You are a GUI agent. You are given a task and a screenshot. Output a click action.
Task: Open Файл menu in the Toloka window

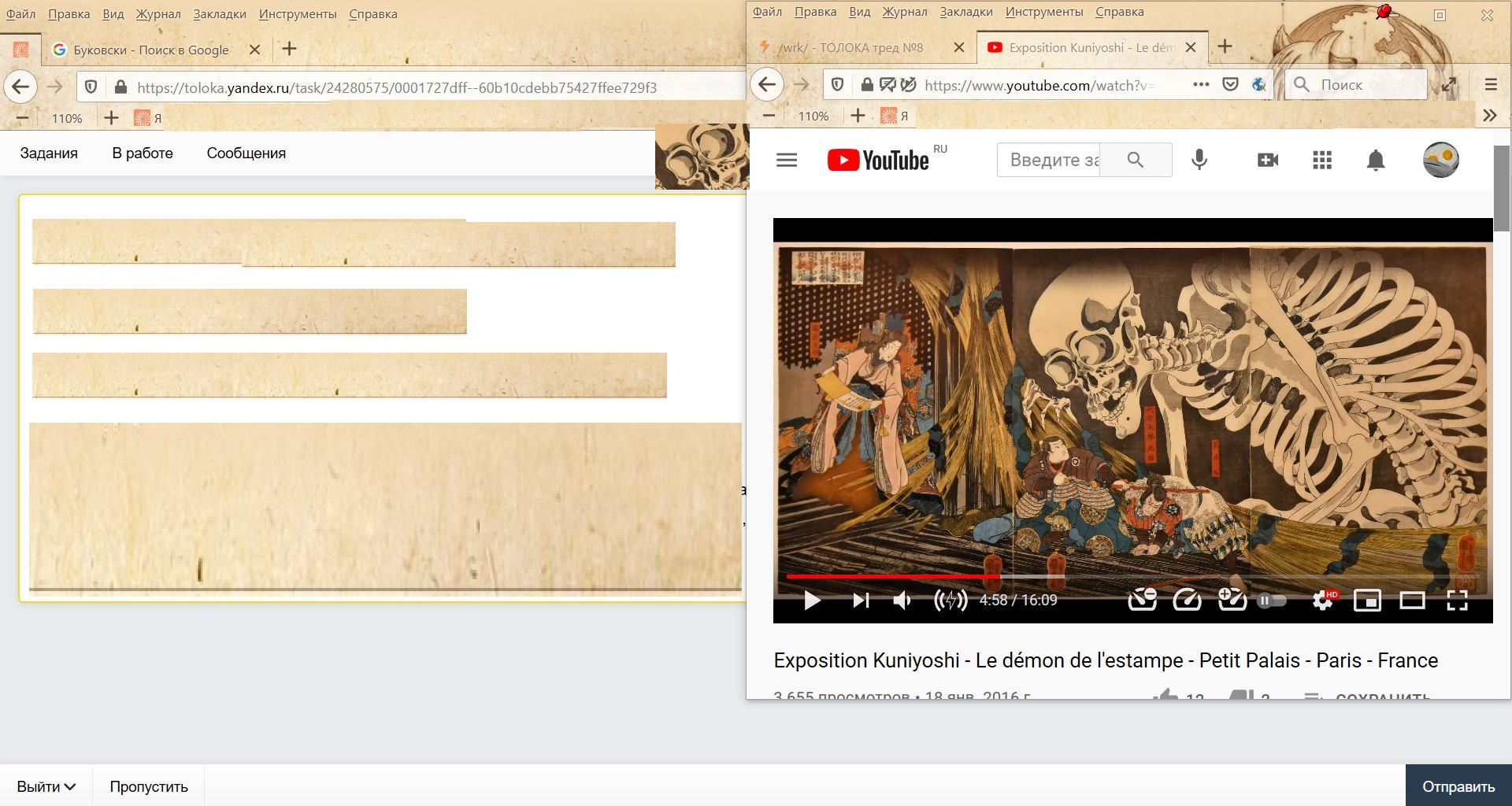pyautogui.click(x=20, y=14)
